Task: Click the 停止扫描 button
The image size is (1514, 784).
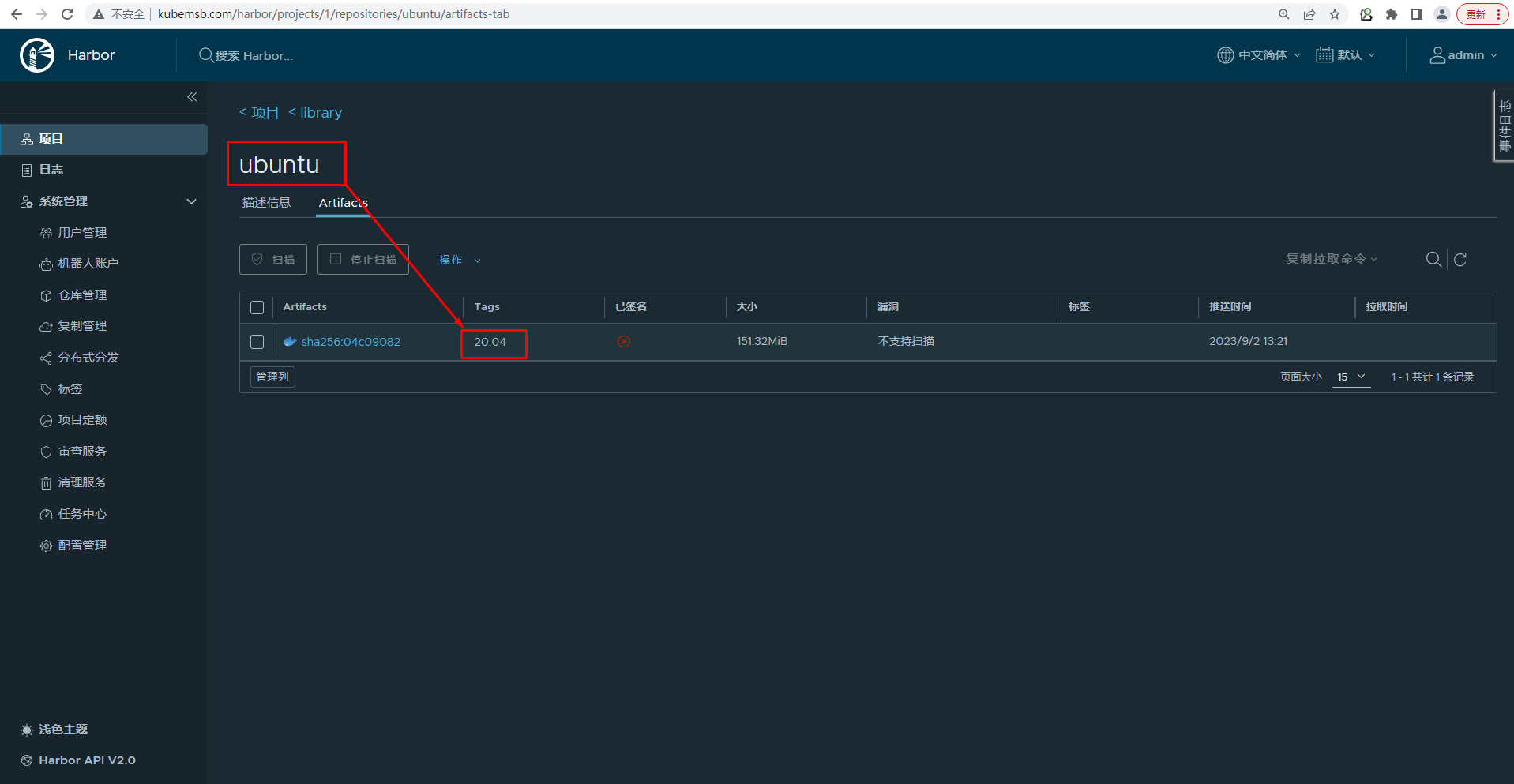Action: 363,260
